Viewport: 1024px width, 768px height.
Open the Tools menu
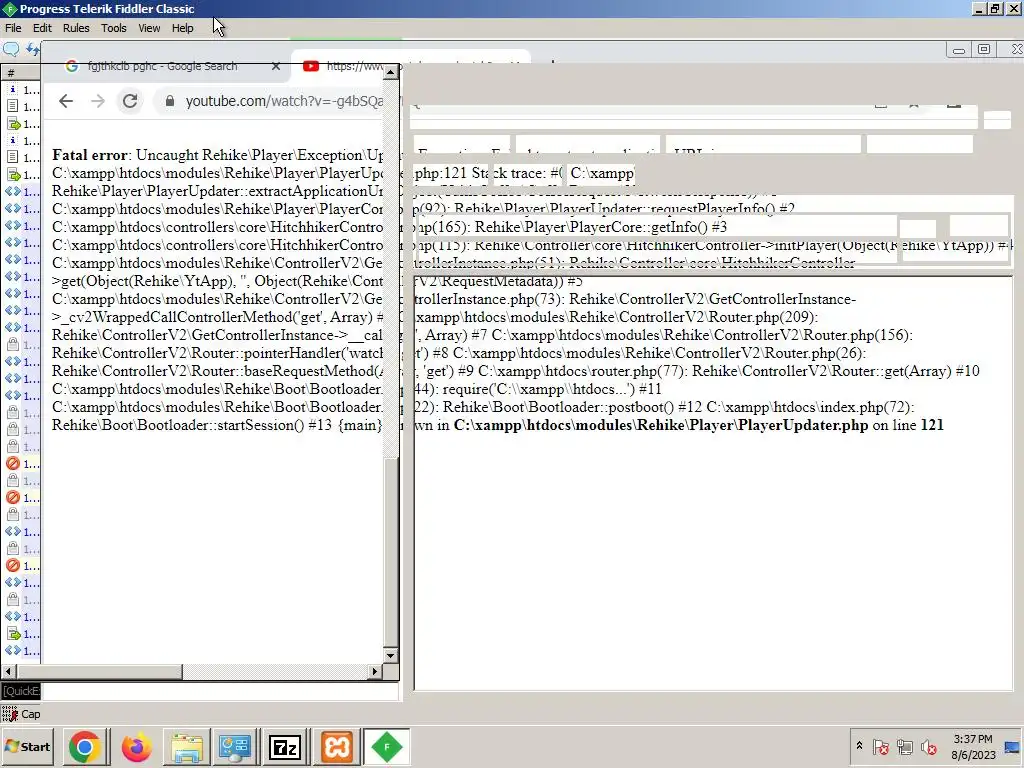click(114, 28)
